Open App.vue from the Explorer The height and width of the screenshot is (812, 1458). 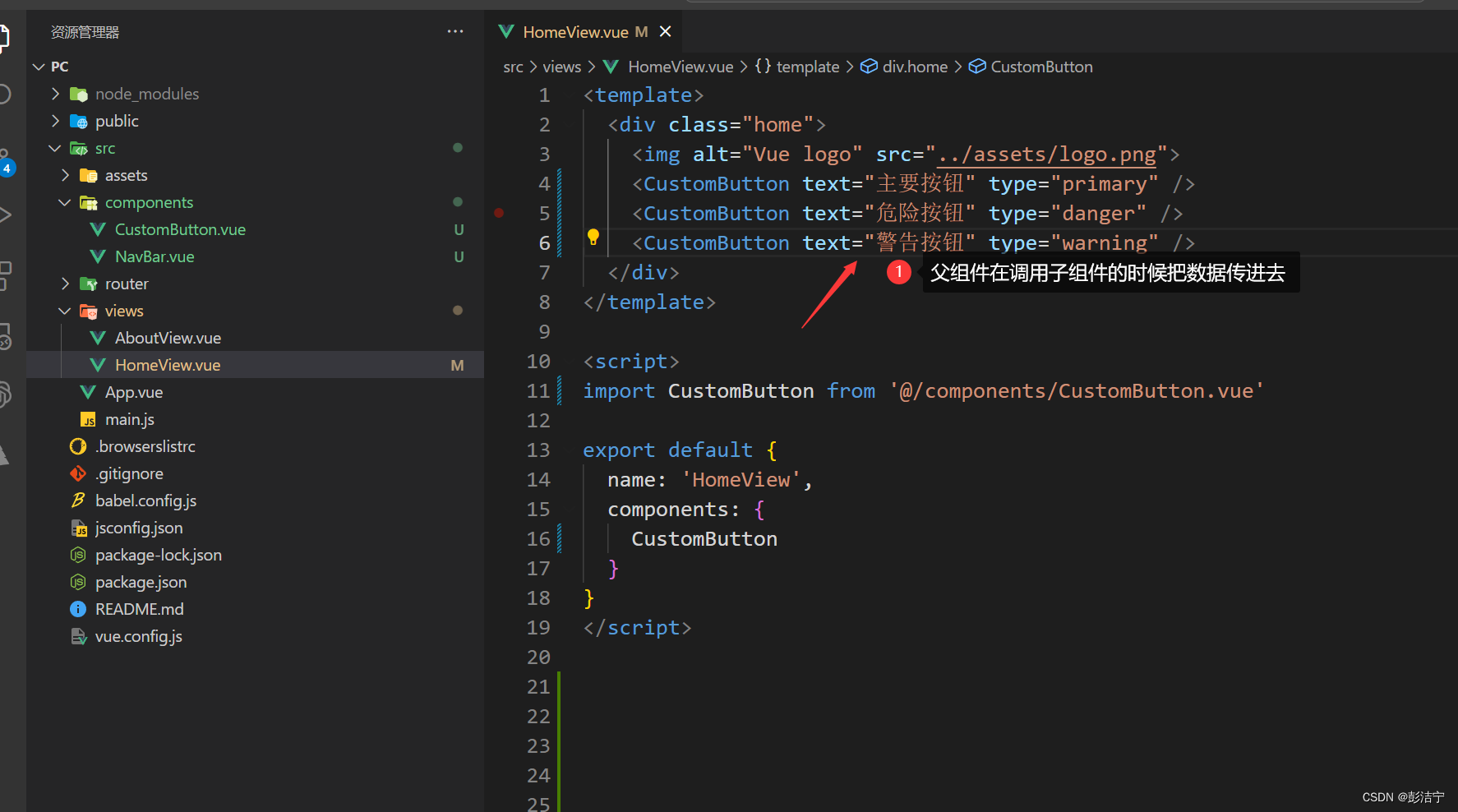point(133,392)
